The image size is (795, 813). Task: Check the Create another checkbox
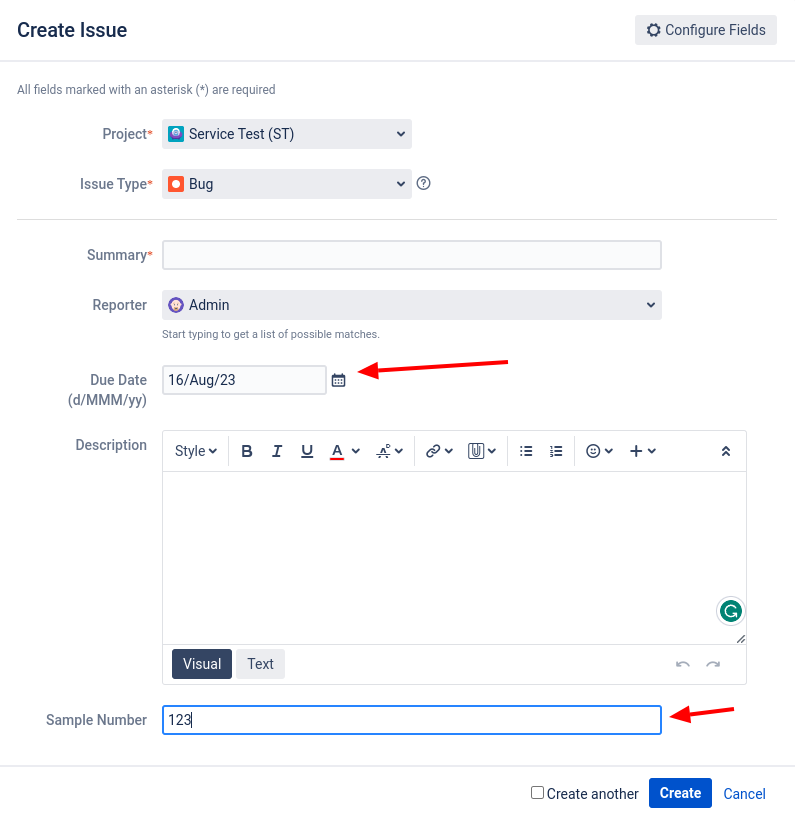[x=537, y=792]
